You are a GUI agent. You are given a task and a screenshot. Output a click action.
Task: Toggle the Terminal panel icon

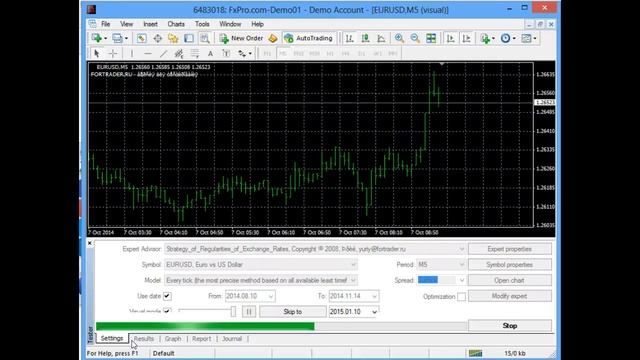coord(189,38)
